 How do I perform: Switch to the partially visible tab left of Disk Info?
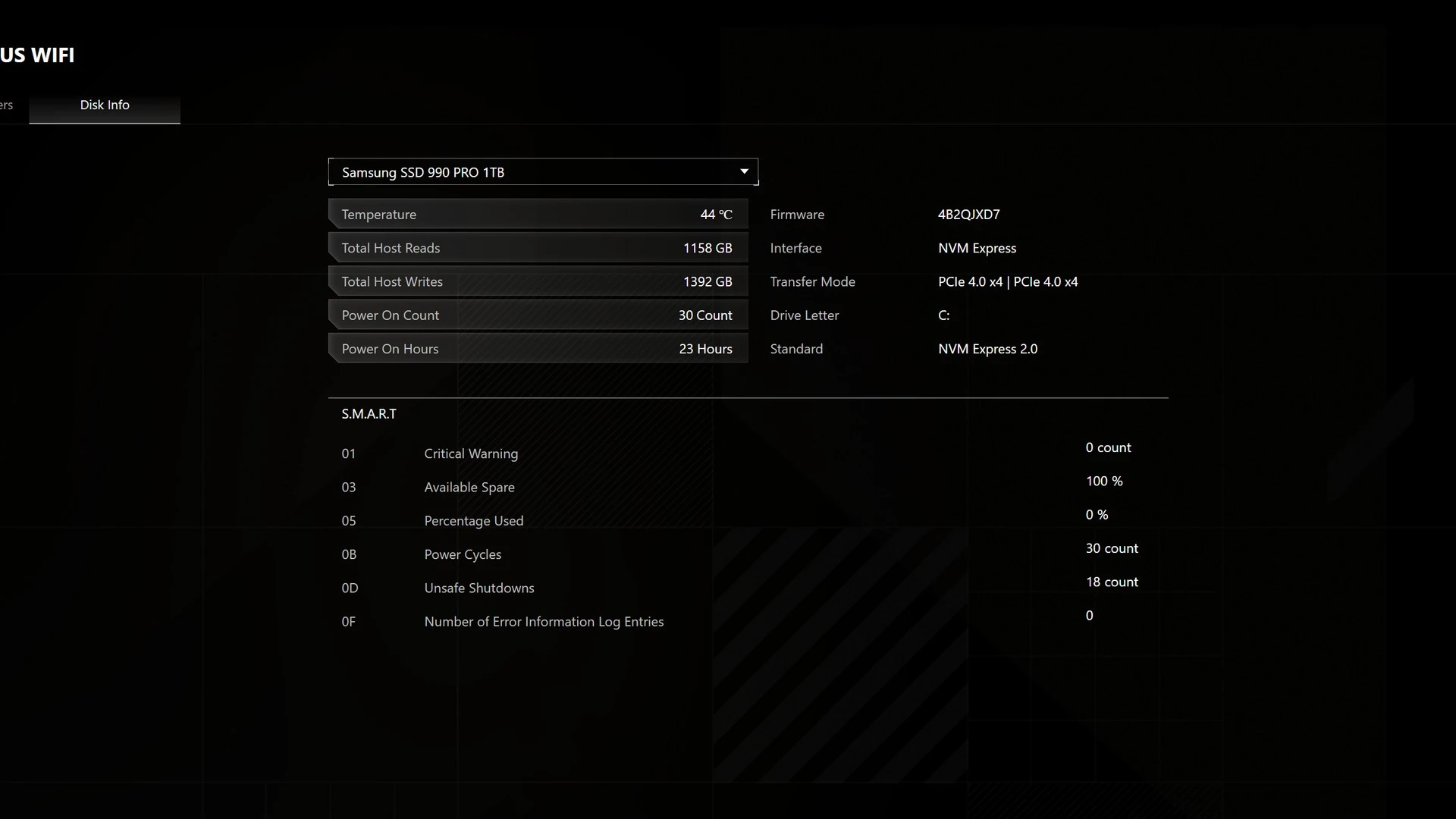coord(7,105)
